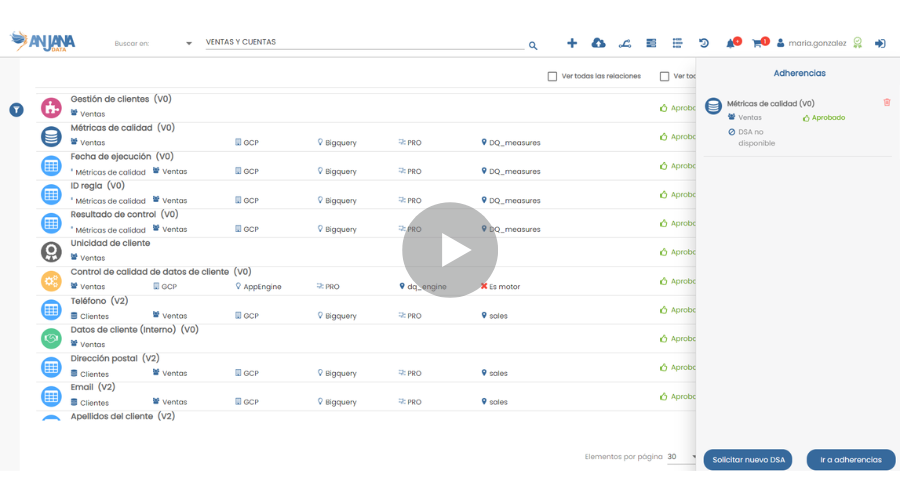The height and width of the screenshot is (500, 900).
Task: Click the 'Solicitar nuevo DSA' button
Action: coord(747,460)
